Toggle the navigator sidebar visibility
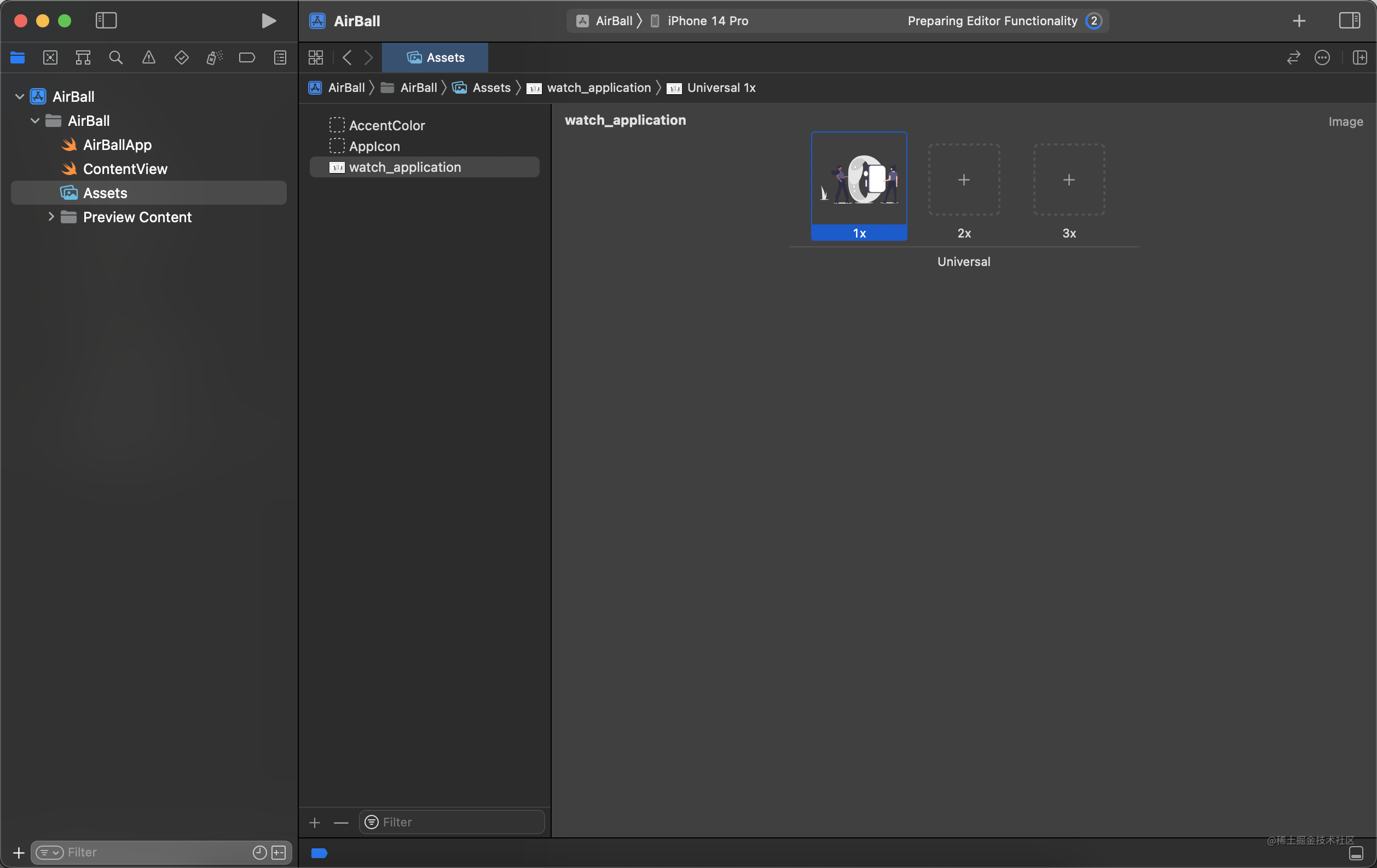Screen dimensions: 1377x868 click(106, 21)
